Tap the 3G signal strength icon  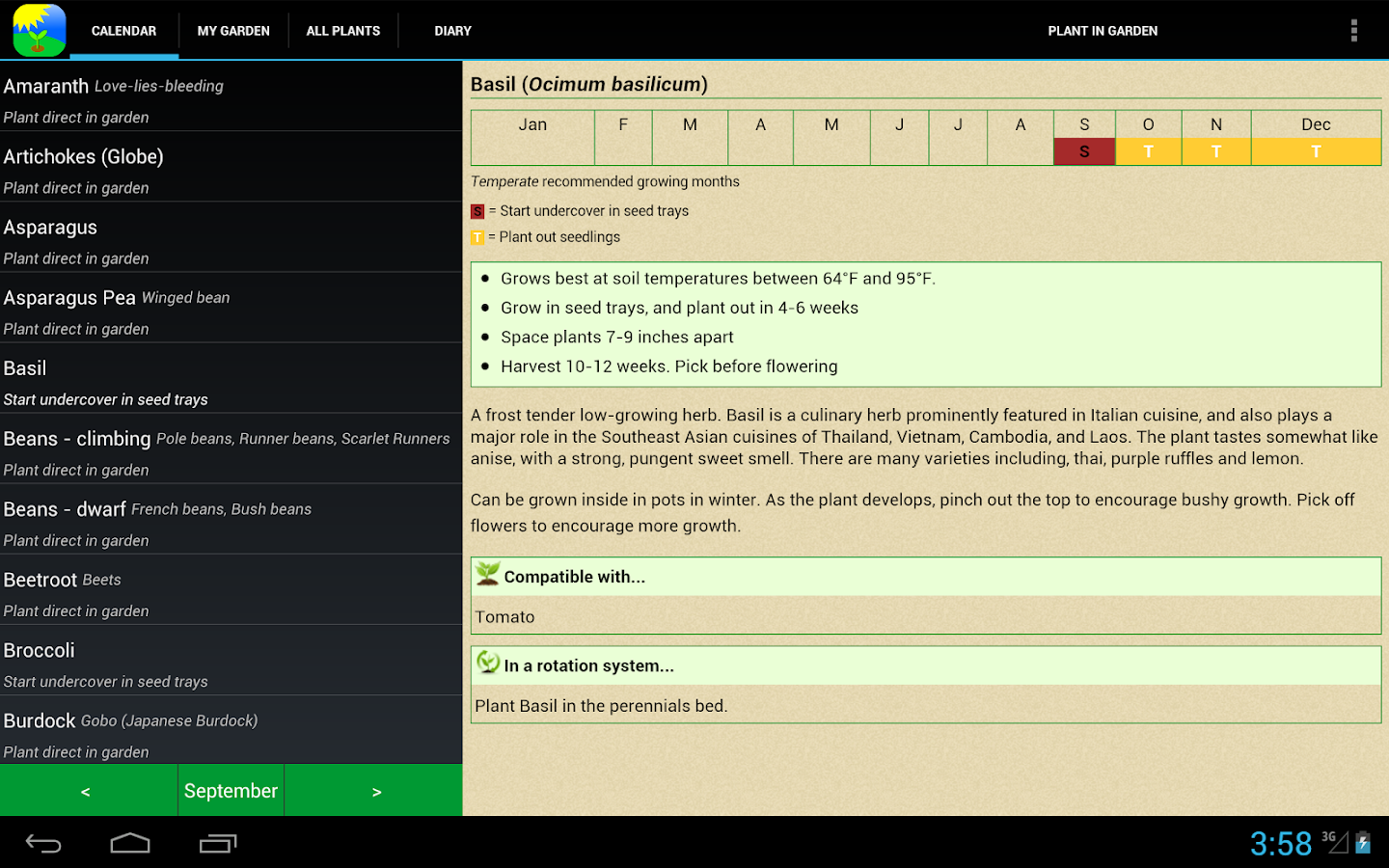pos(1335,842)
